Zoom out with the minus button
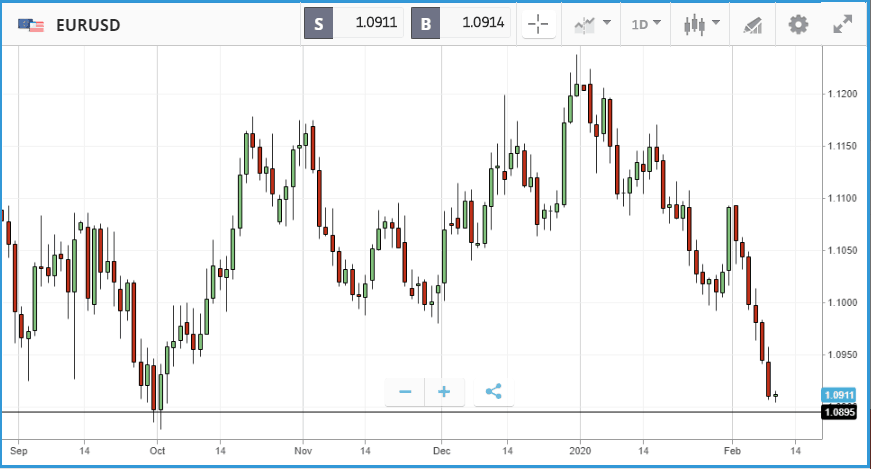Screen dimensions: 871x469 tap(405, 392)
